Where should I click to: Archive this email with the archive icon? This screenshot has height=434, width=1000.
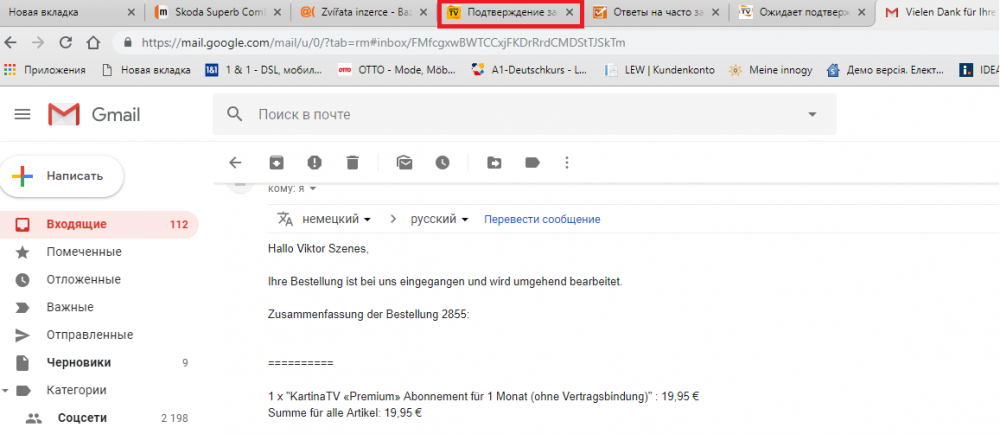(276, 163)
